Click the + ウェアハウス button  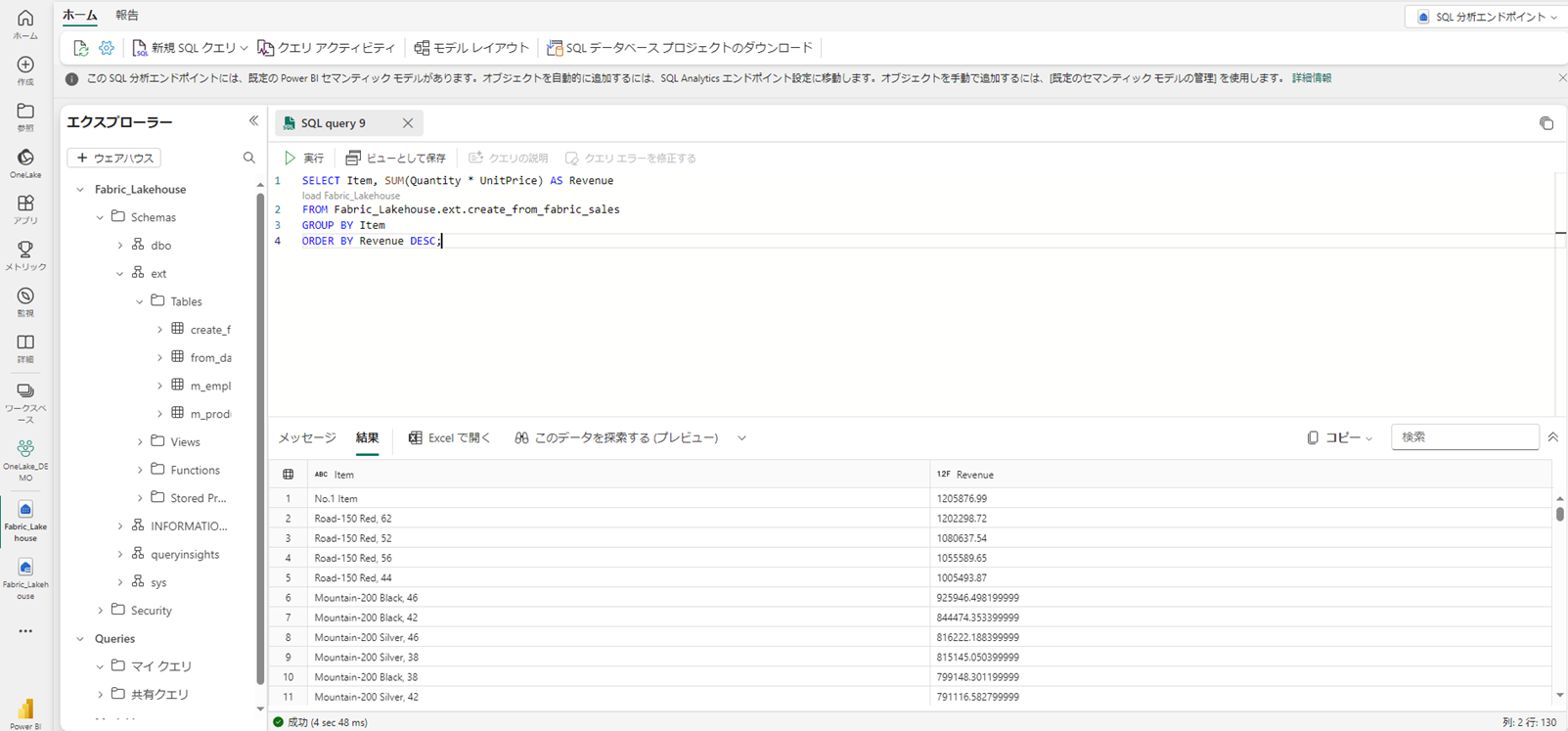[114, 158]
